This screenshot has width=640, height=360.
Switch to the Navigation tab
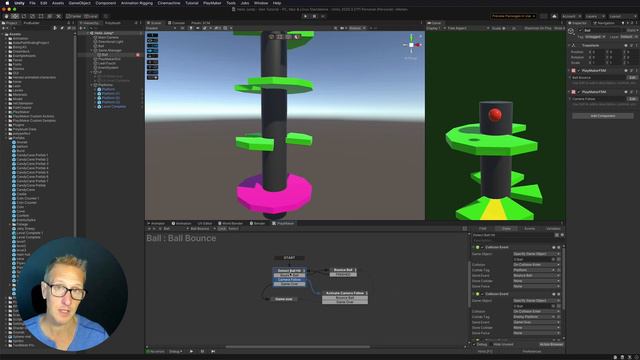(604, 23)
